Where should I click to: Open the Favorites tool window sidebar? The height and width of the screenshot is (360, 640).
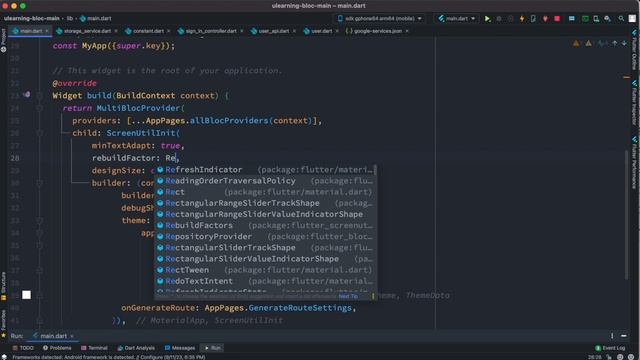3,323
